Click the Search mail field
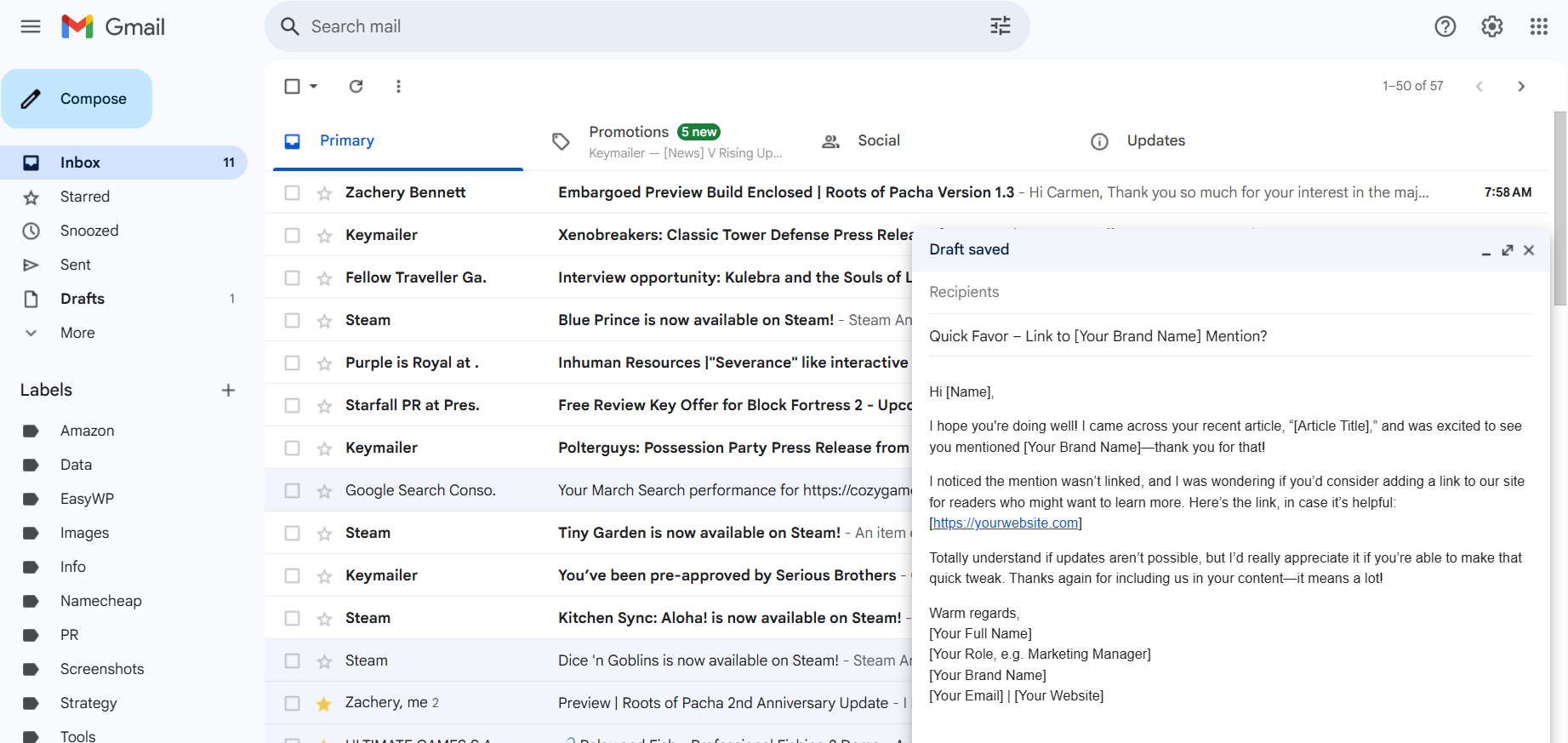 (647, 26)
